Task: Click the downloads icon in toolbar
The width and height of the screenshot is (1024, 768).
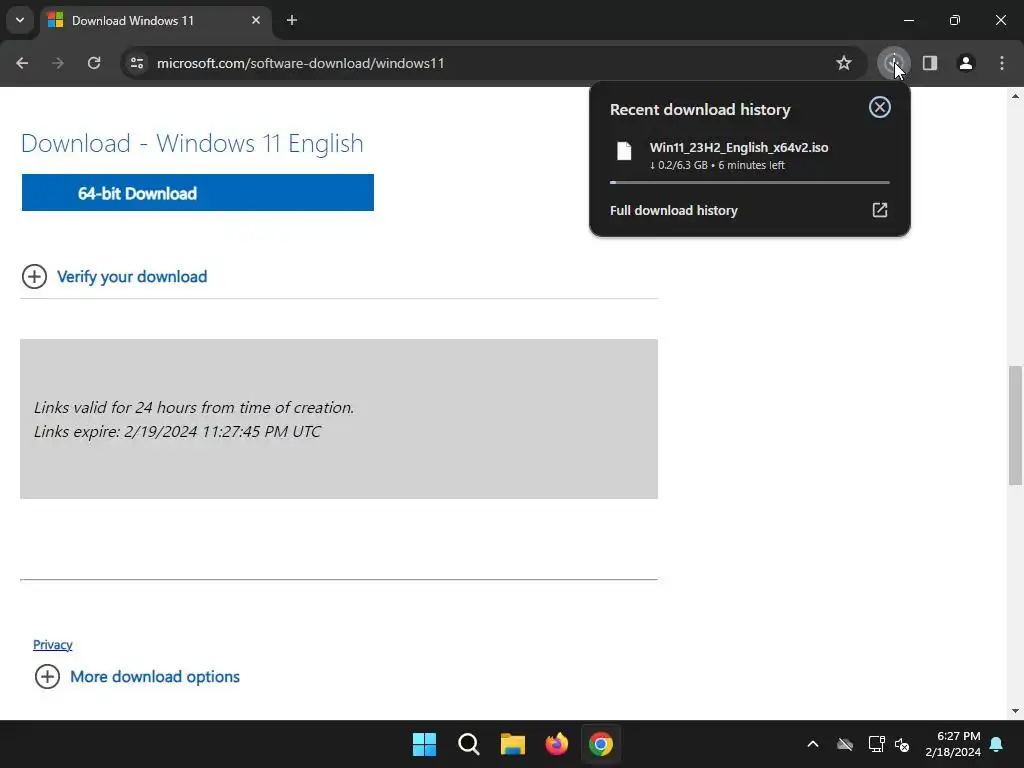Action: [x=893, y=63]
